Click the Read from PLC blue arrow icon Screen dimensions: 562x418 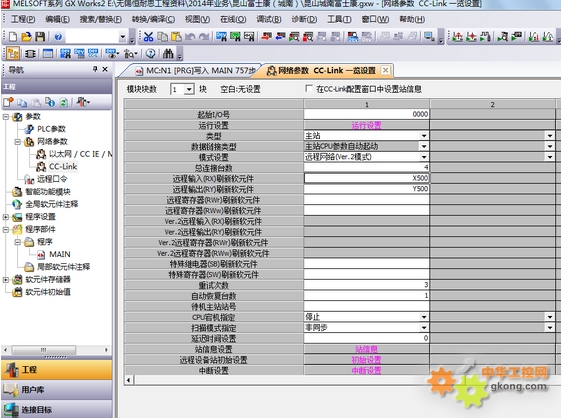(x=280, y=37)
